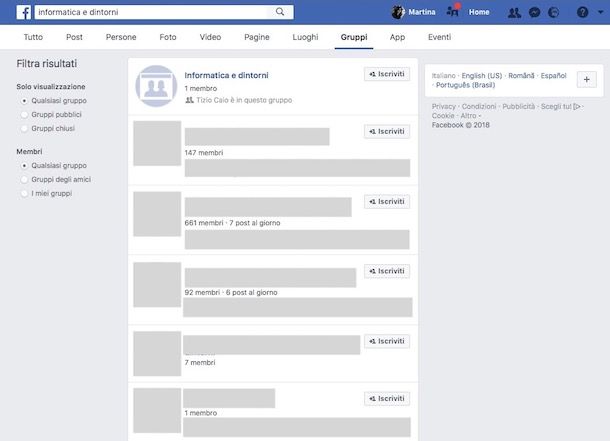This screenshot has height=441, width=610.
Task: Switch to the Persone tab
Action: click(121, 37)
